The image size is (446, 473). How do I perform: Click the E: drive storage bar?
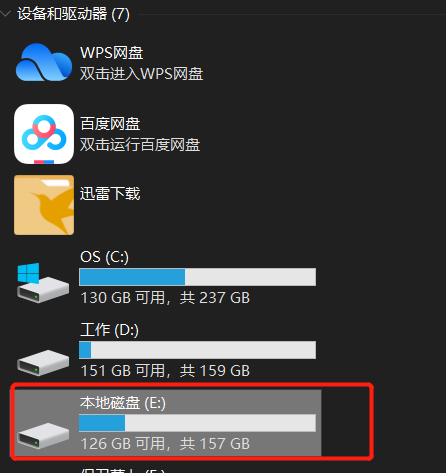click(197, 423)
